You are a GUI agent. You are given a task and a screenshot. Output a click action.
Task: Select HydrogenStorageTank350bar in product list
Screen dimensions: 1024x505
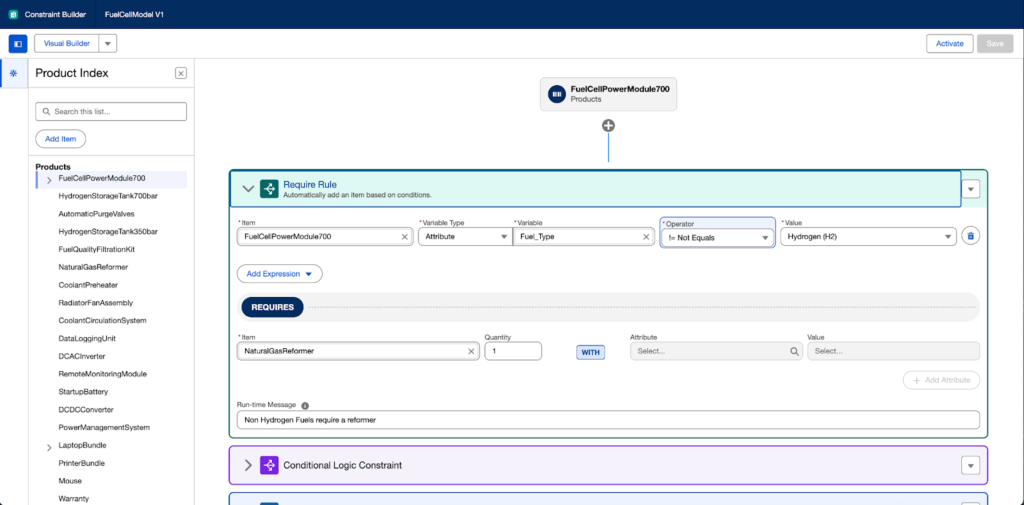[108, 231]
